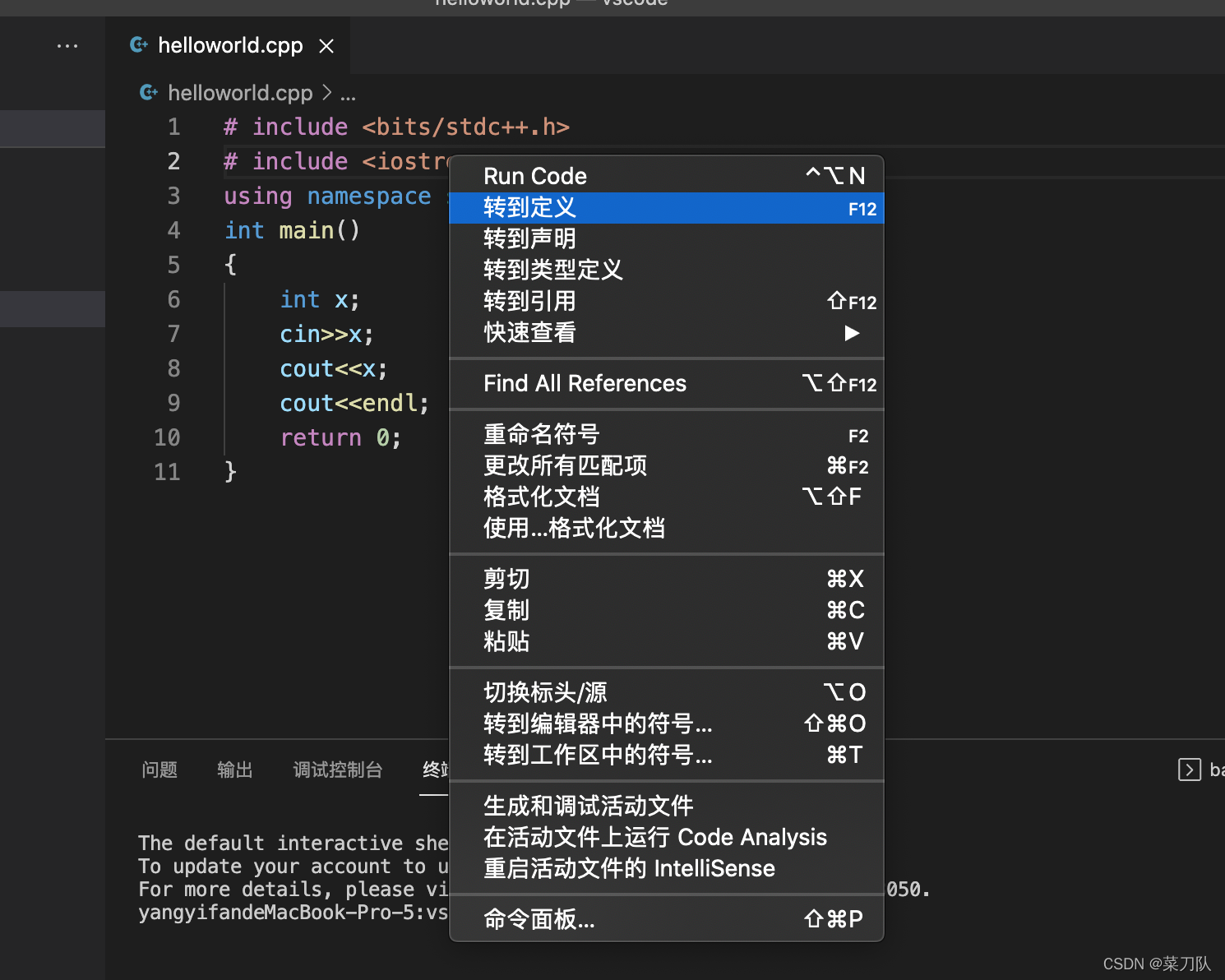Choose Find All References

[667, 384]
